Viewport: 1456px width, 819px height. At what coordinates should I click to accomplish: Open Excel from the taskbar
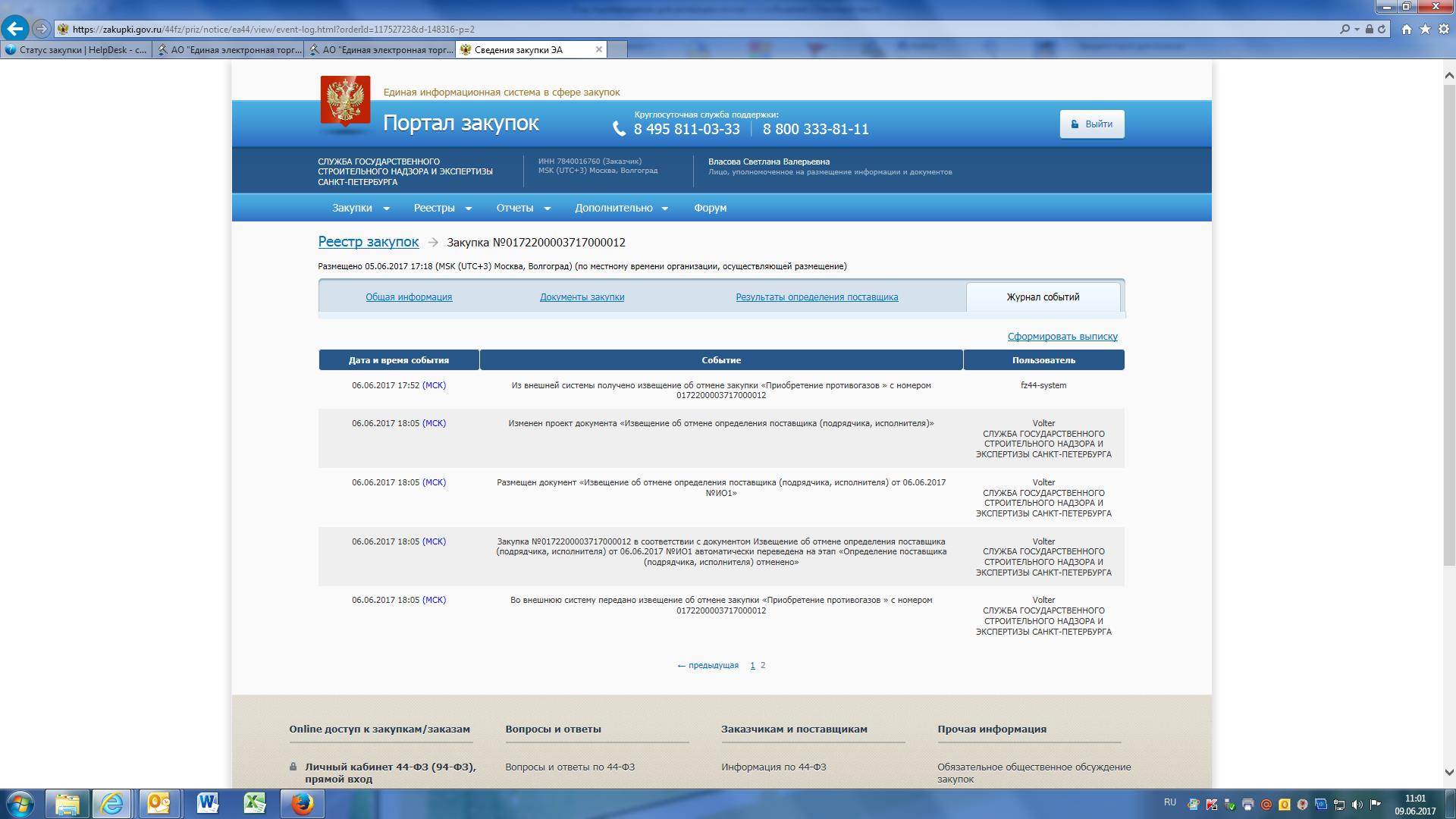coord(255,803)
